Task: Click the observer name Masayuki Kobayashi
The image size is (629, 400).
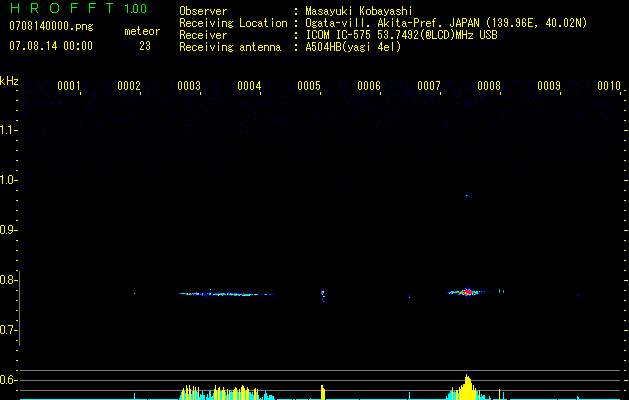Action: tap(359, 11)
